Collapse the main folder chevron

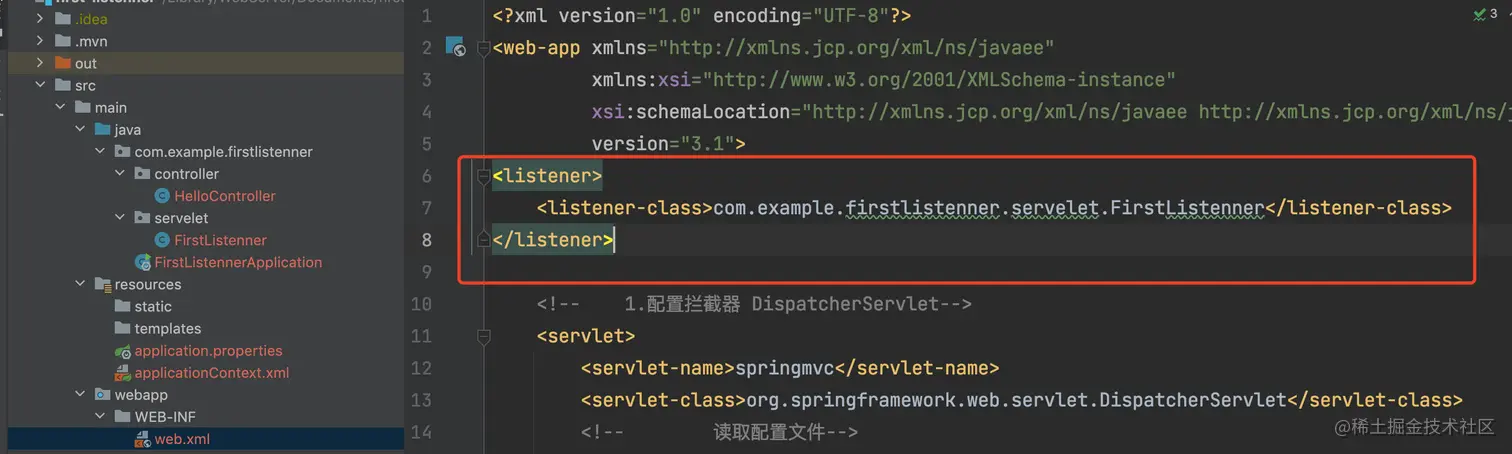60,107
